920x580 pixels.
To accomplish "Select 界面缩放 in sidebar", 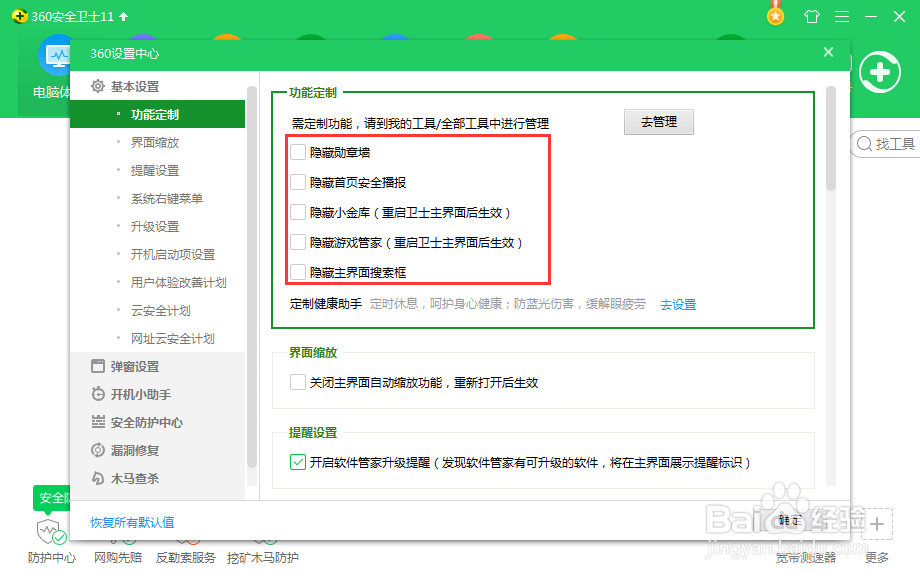I will coord(157,143).
